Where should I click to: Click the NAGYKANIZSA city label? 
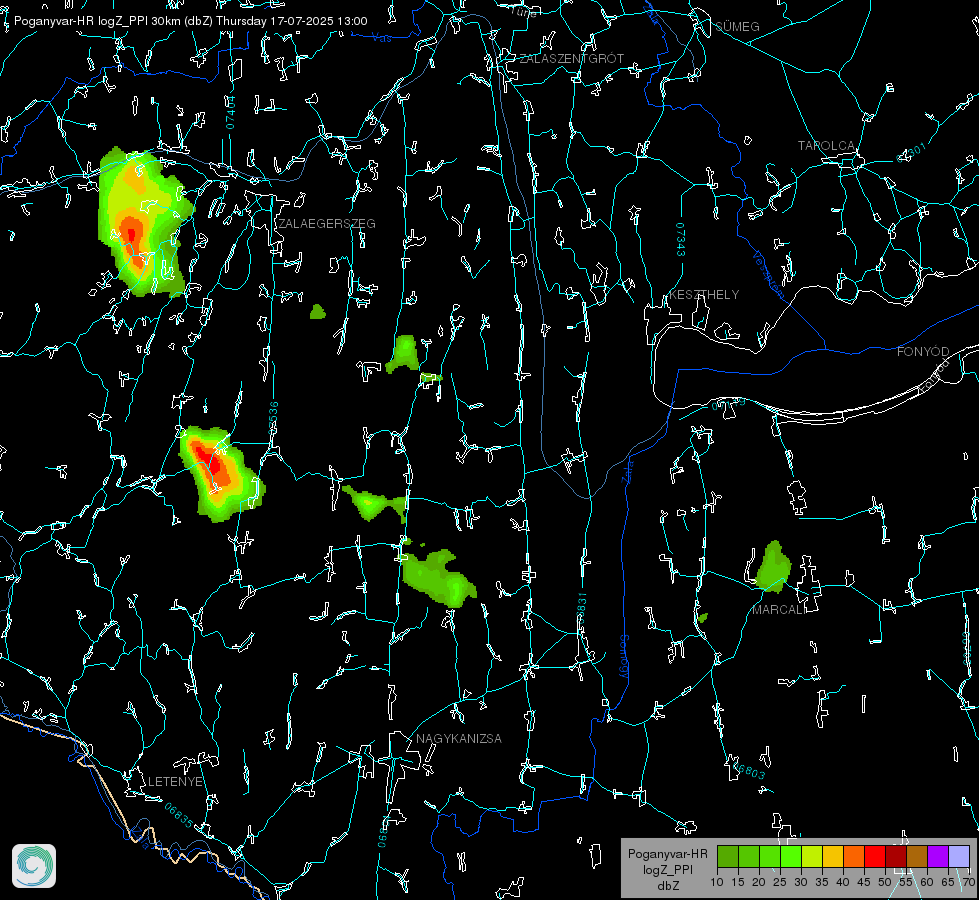click(459, 738)
